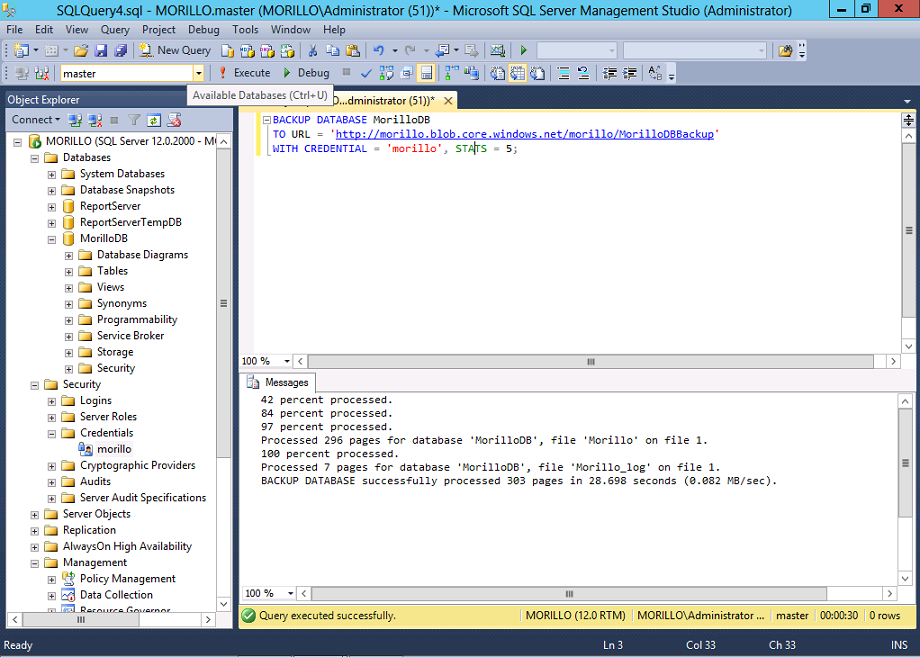Click the Increase Indent icon
The height and width of the screenshot is (657, 920).
coord(630,73)
